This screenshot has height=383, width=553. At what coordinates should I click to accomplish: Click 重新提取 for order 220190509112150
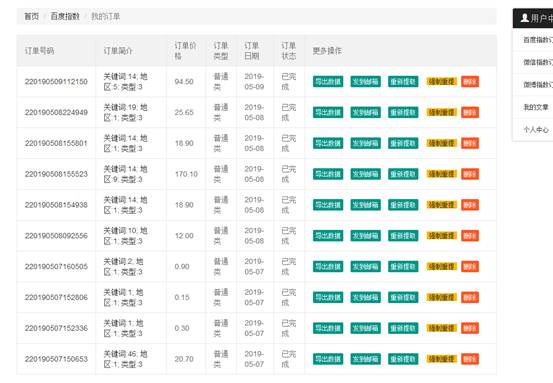point(403,81)
